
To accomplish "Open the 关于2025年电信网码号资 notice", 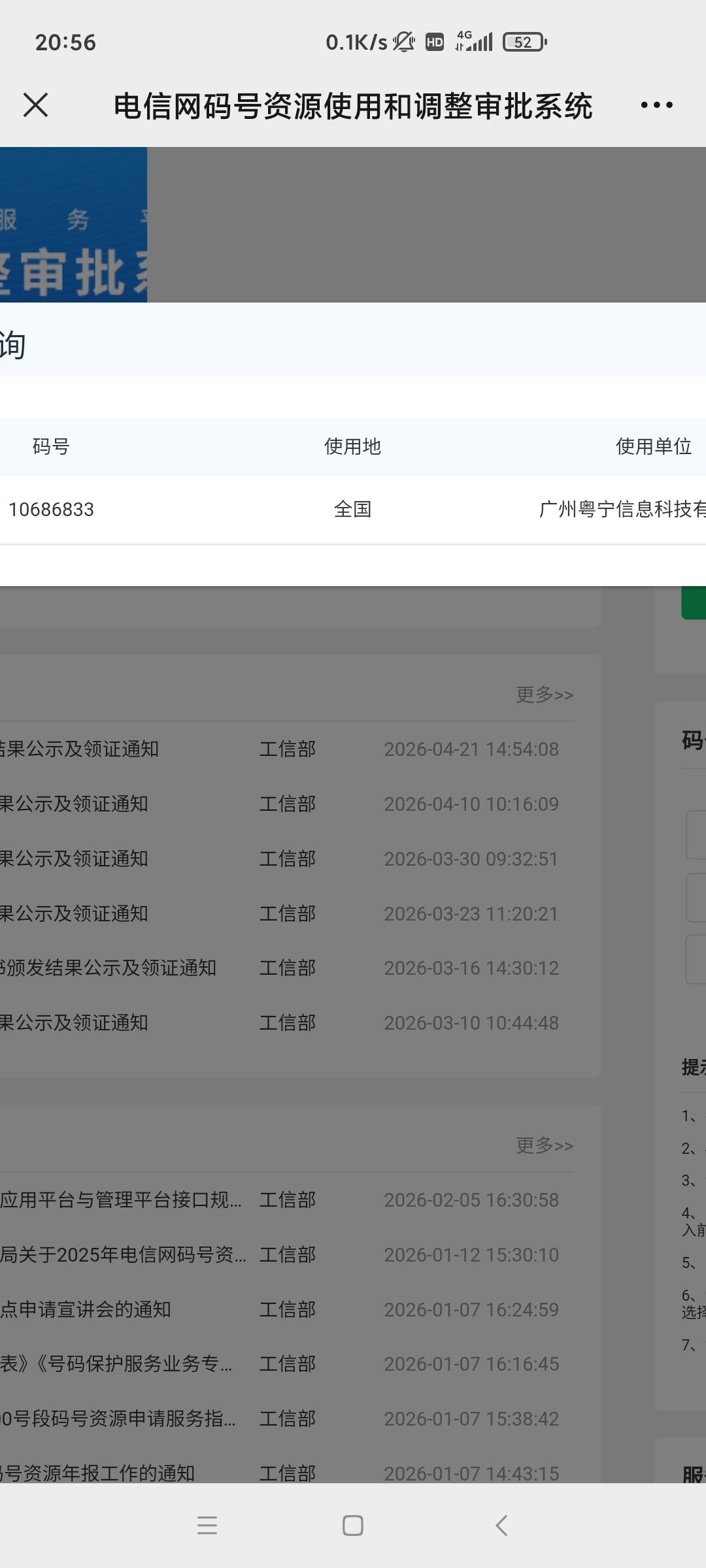I will click(123, 1255).
